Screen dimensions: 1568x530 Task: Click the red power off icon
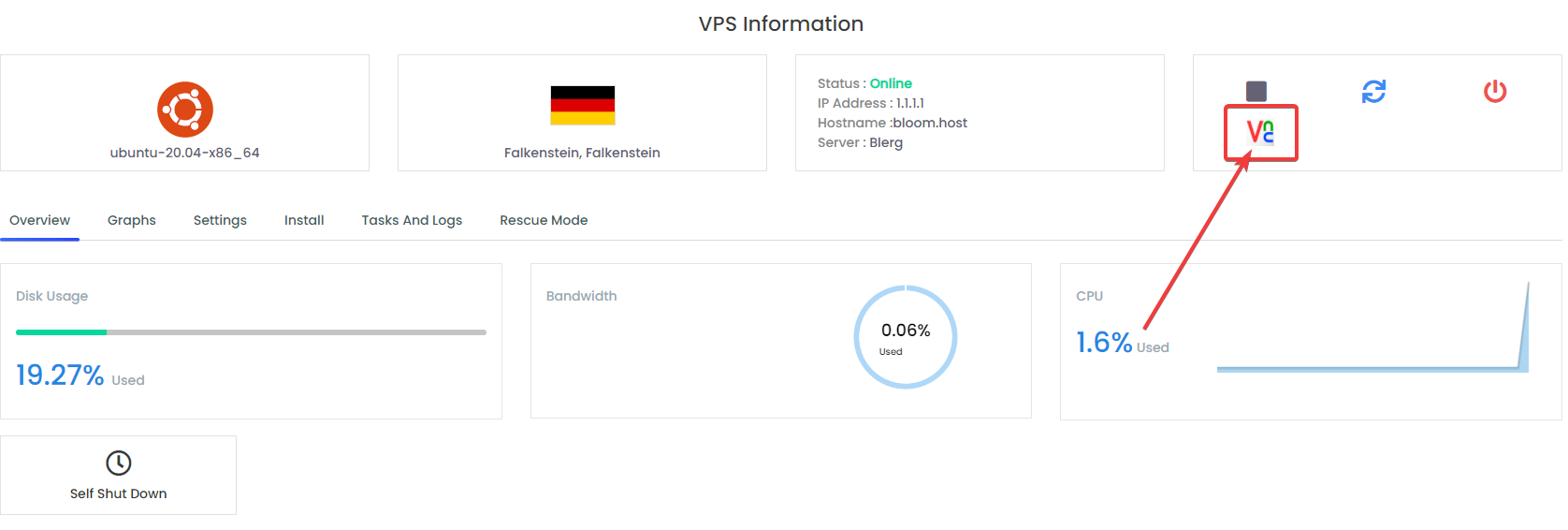[1495, 91]
